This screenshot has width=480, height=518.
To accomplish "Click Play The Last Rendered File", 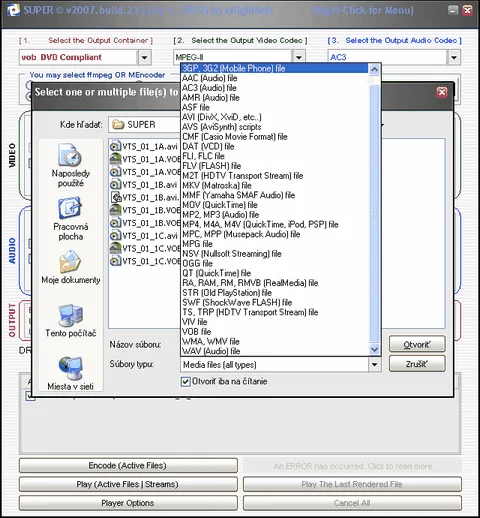I will pyautogui.click(x=352, y=484).
